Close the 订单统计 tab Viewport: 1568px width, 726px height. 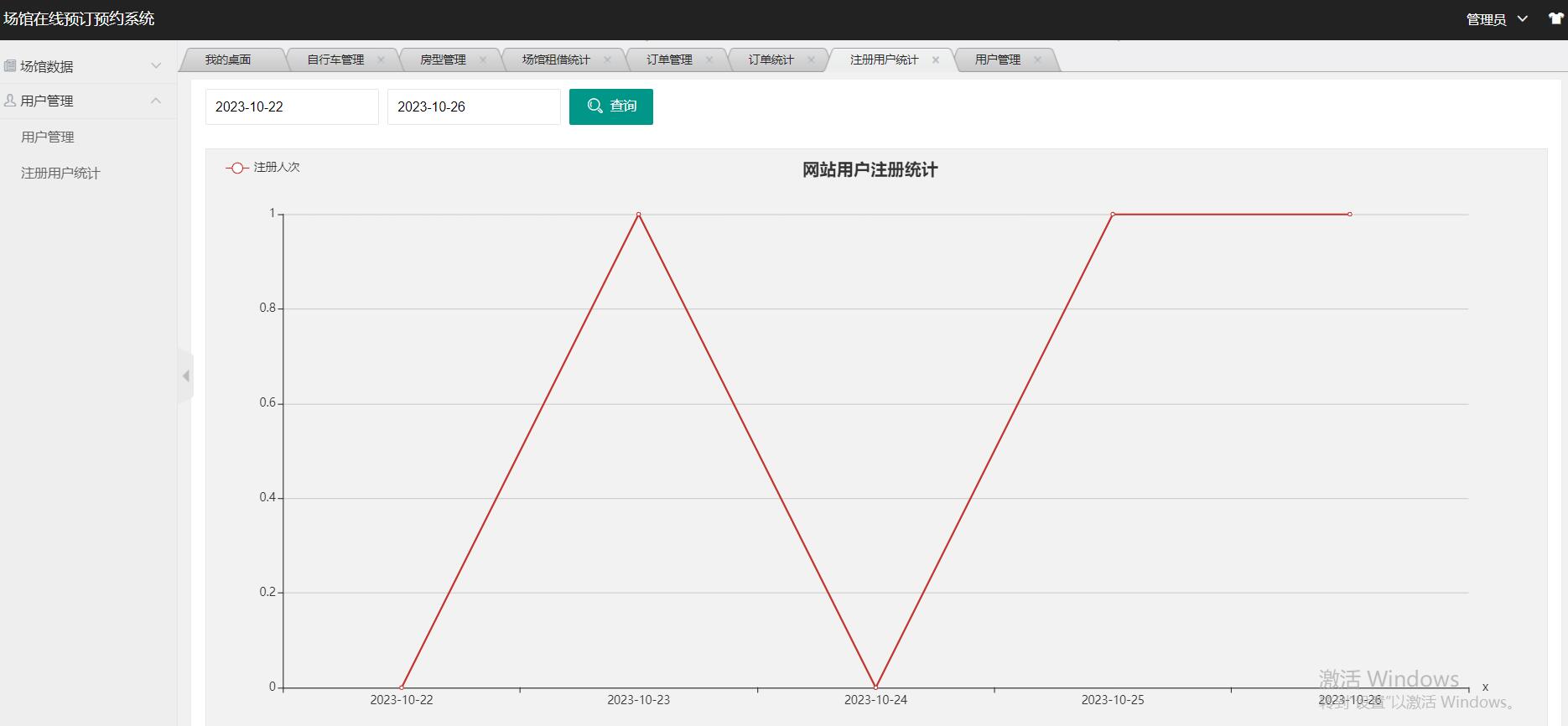point(811,60)
